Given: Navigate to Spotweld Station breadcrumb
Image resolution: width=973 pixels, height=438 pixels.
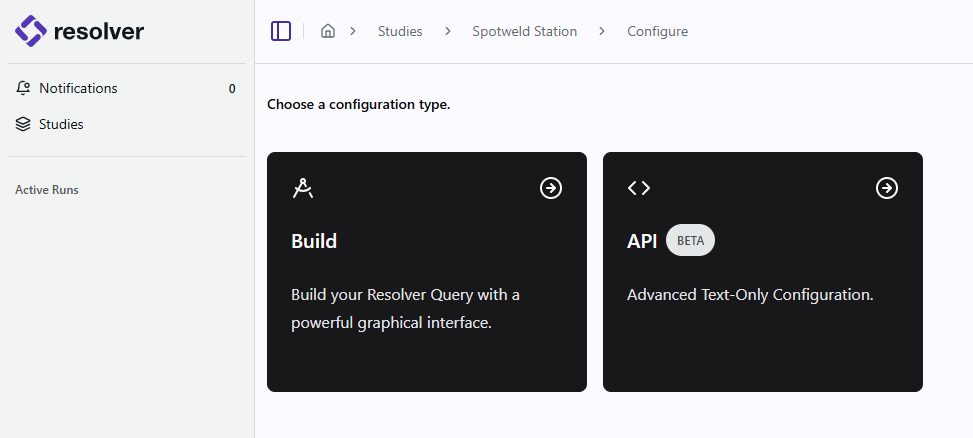Looking at the screenshot, I should [524, 31].
